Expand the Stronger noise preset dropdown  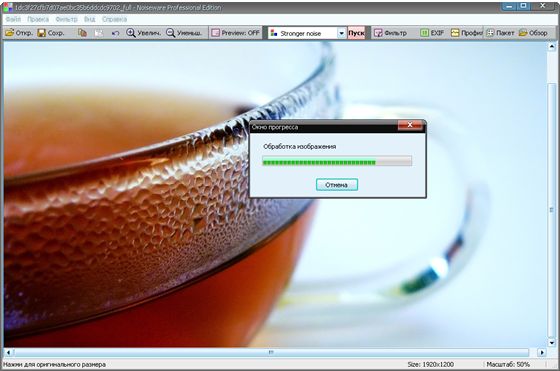coord(341,33)
